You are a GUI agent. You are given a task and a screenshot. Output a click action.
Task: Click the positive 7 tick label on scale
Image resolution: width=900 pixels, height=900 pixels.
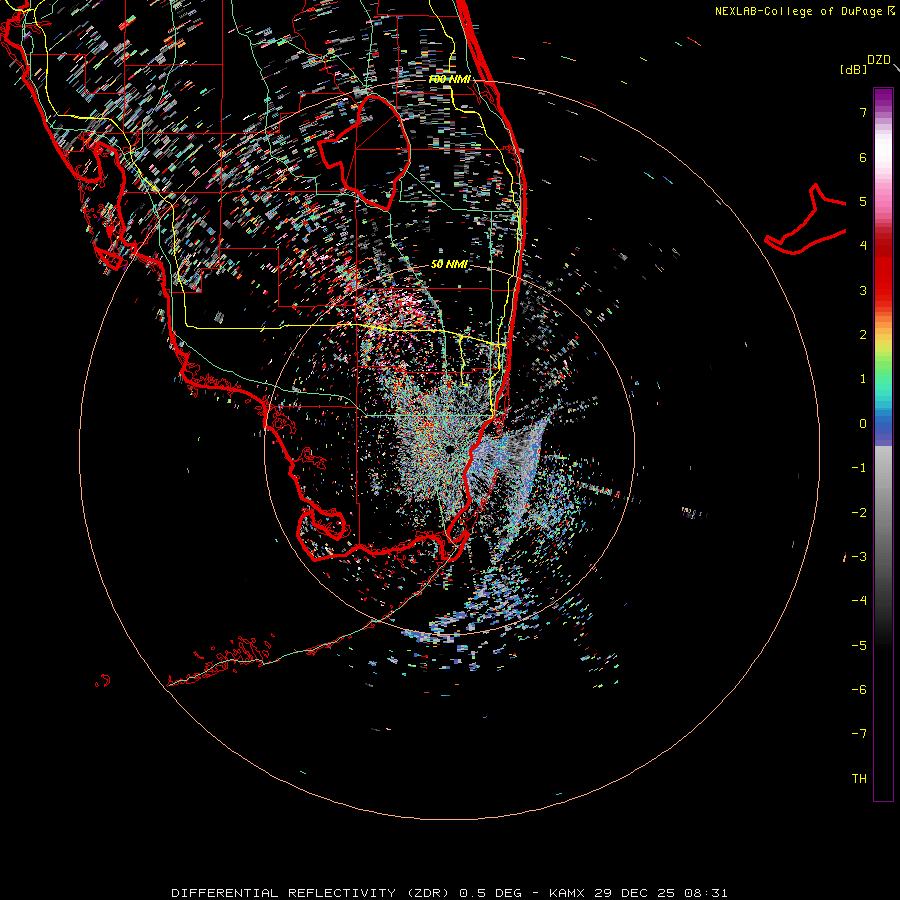pyautogui.click(x=863, y=112)
